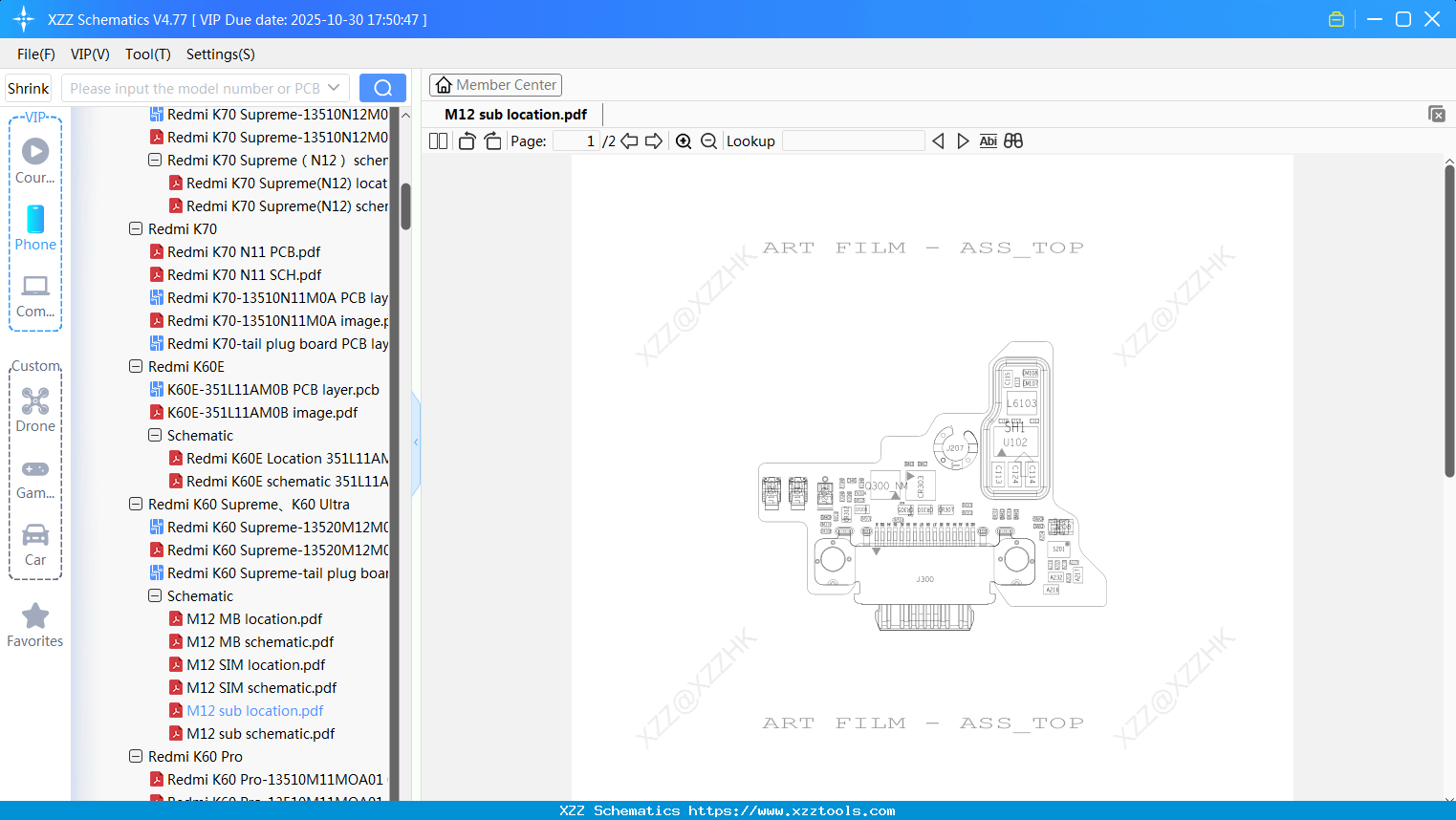1456x820 pixels.
Task: Go to the previous page arrow
Action: point(629,141)
